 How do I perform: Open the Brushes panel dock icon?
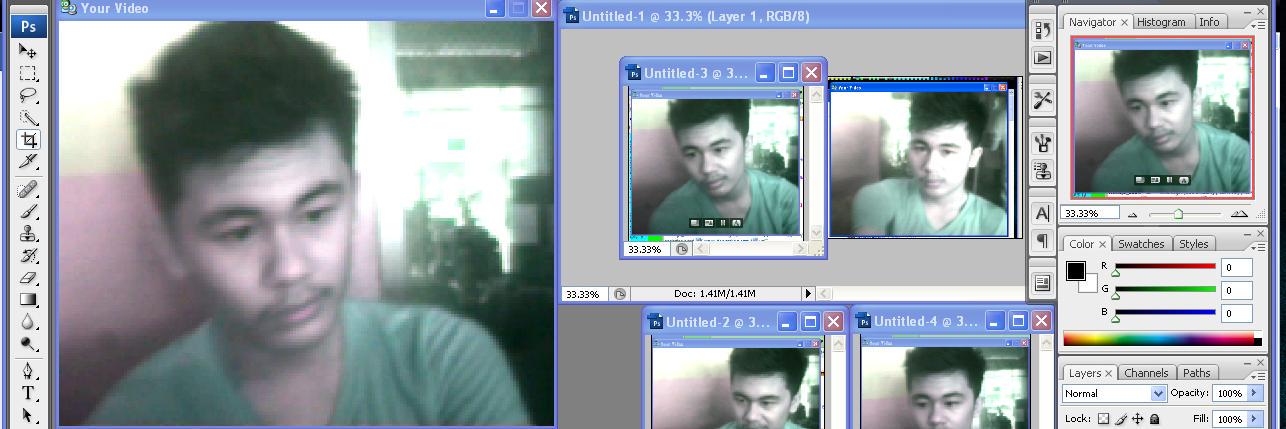coord(1042,143)
